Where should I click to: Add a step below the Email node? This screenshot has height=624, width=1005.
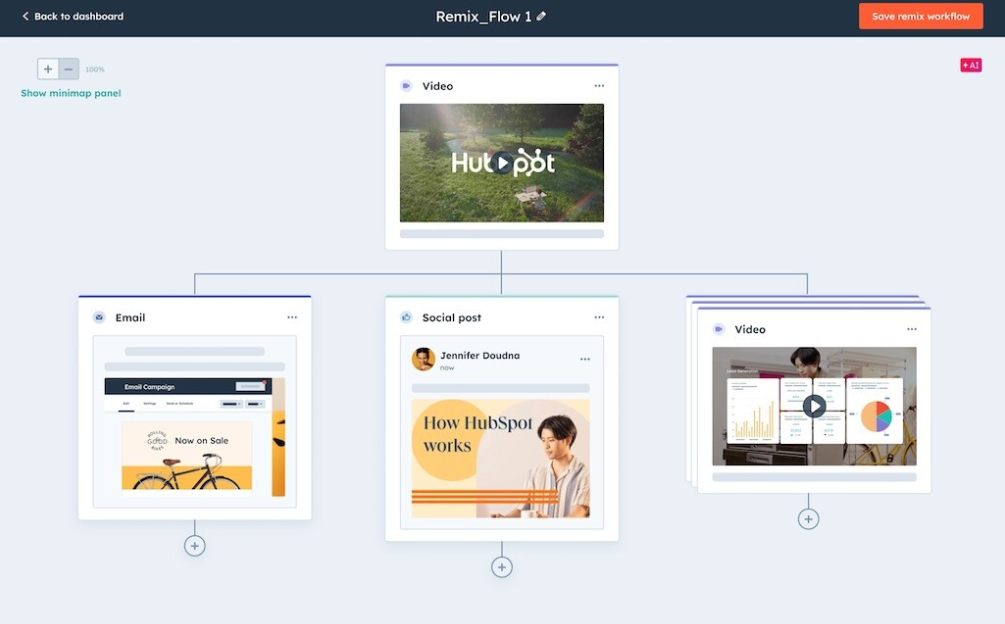[x=194, y=545]
